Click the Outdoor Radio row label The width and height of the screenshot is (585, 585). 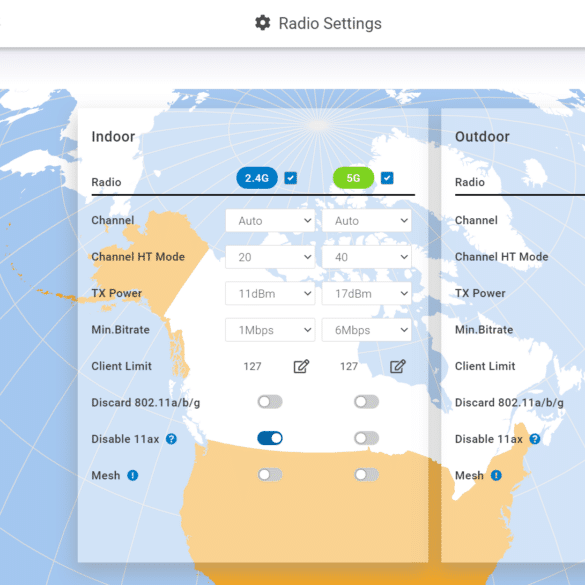click(470, 182)
